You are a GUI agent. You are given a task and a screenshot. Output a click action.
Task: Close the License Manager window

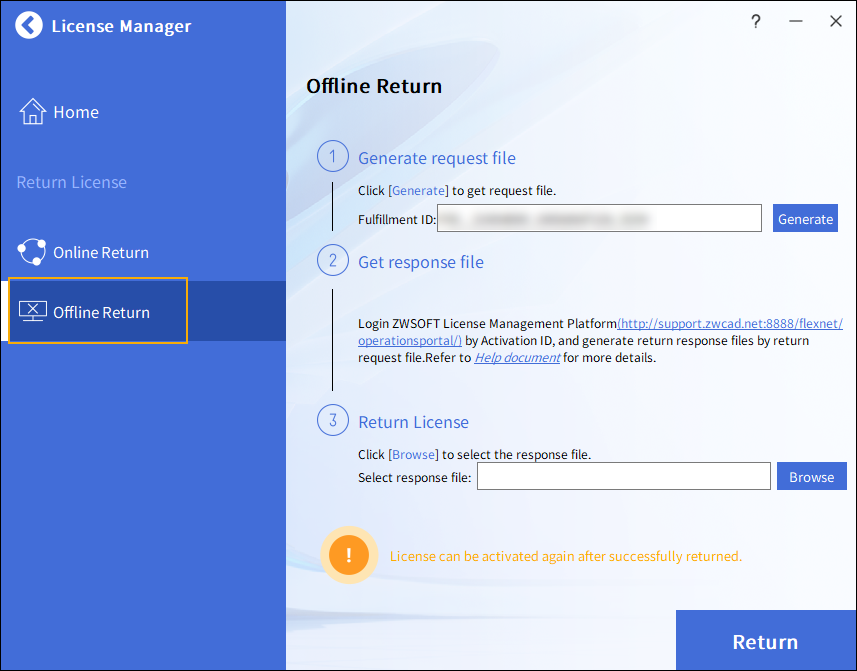pyautogui.click(x=836, y=21)
